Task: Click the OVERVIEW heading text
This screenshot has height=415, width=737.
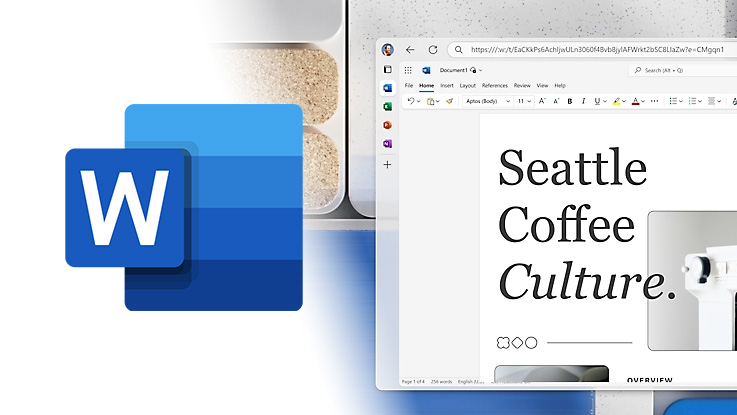Action: pos(650,380)
